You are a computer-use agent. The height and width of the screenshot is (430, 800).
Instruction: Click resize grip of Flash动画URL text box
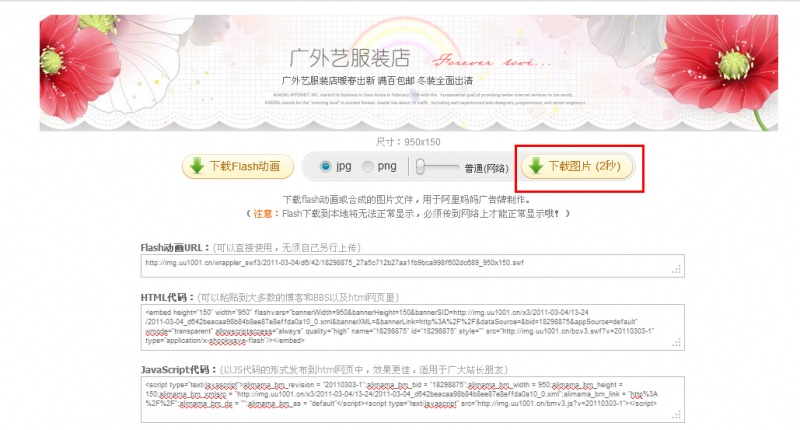click(x=676, y=269)
